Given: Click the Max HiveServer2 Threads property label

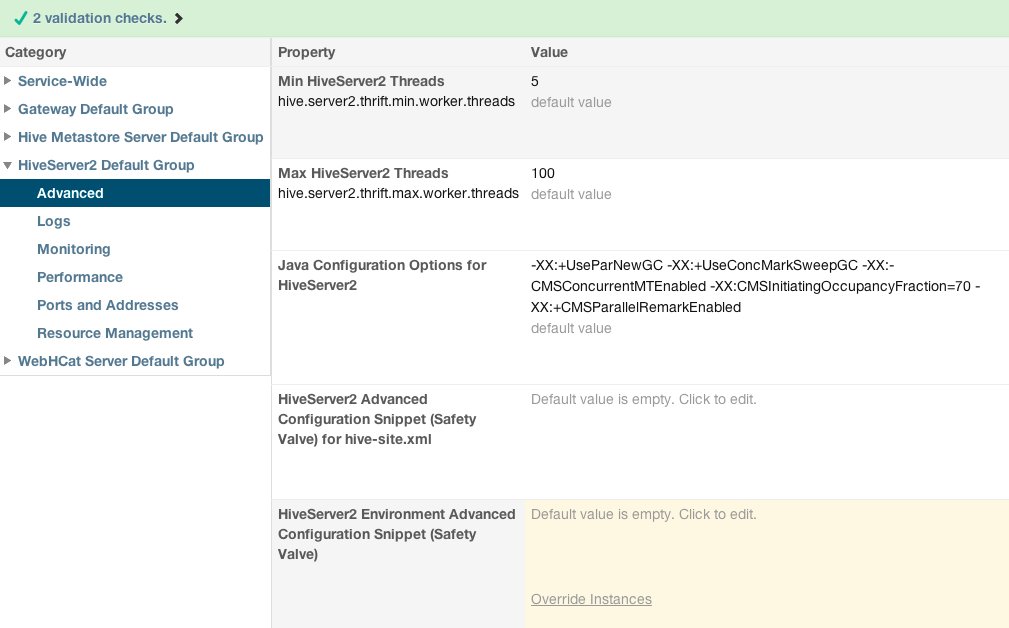Looking at the screenshot, I should 363,173.
